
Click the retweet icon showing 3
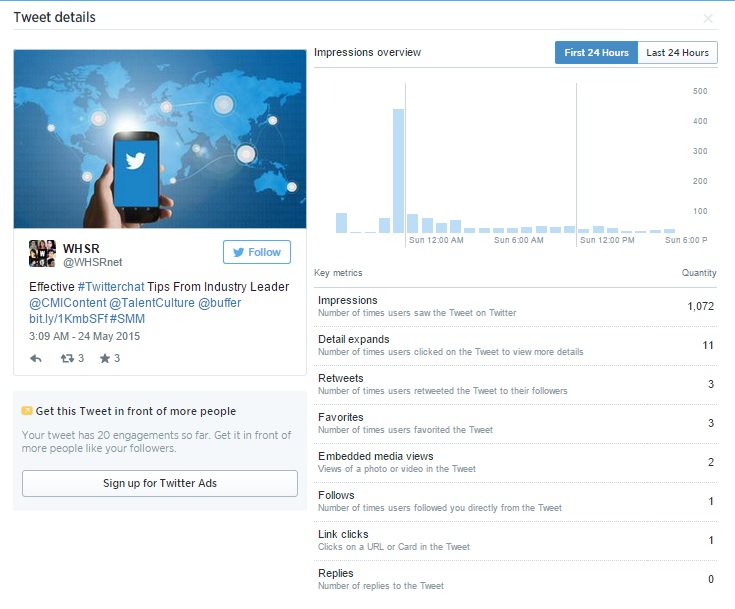coord(68,359)
